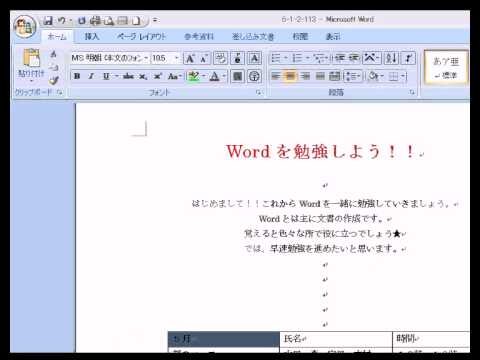The image size is (480, 360).
Task: Toggle subscript formatting
Action: [x=143, y=76]
